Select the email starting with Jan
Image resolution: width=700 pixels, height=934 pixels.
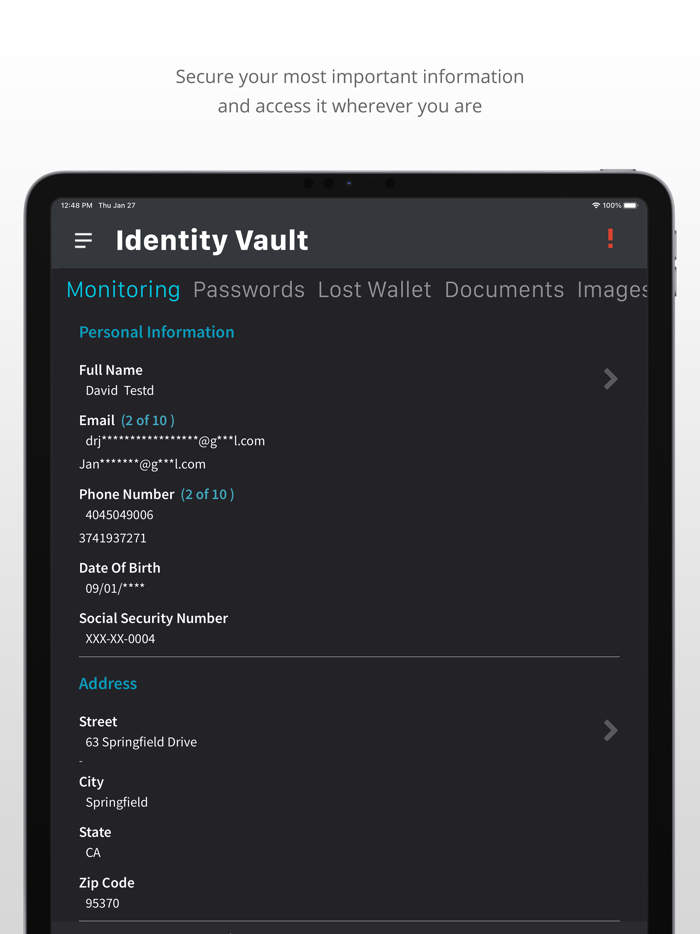point(142,465)
